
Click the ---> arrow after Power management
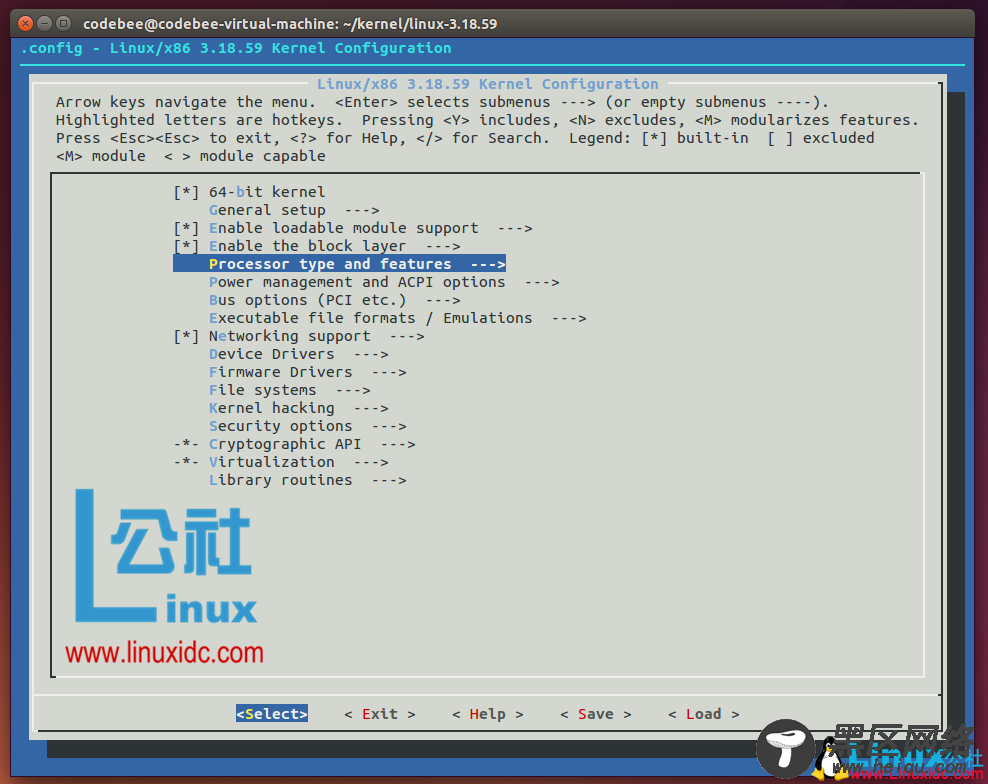point(542,282)
